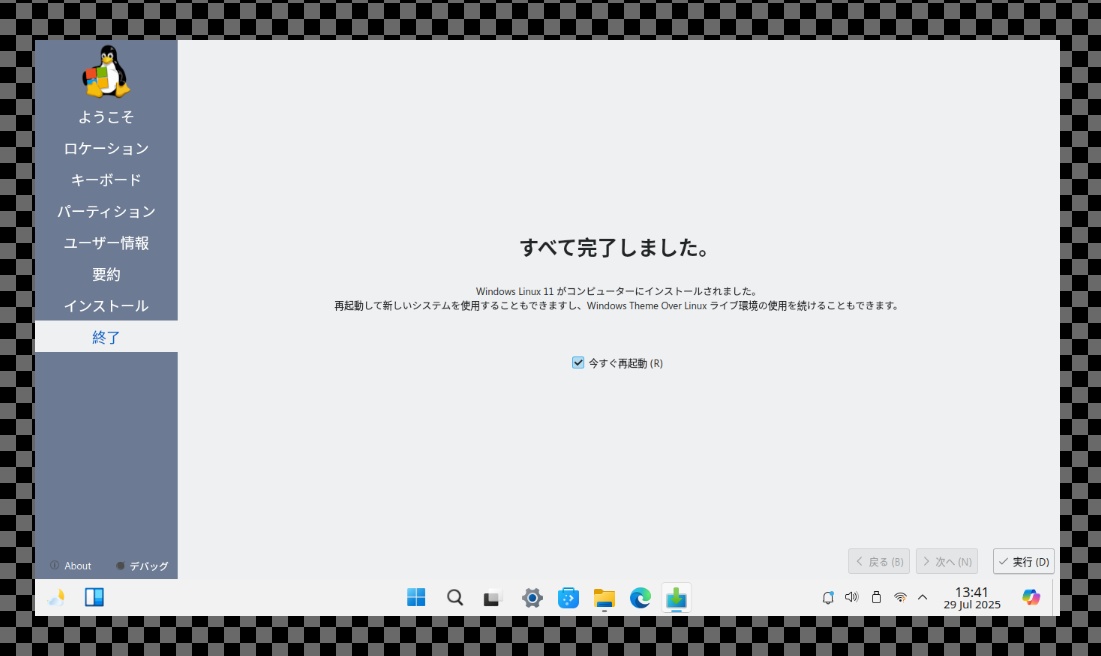Click the installer download icon in taskbar
The height and width of the screenshot is (656, 1101).
pyautogui.click(x=676, y=598)
